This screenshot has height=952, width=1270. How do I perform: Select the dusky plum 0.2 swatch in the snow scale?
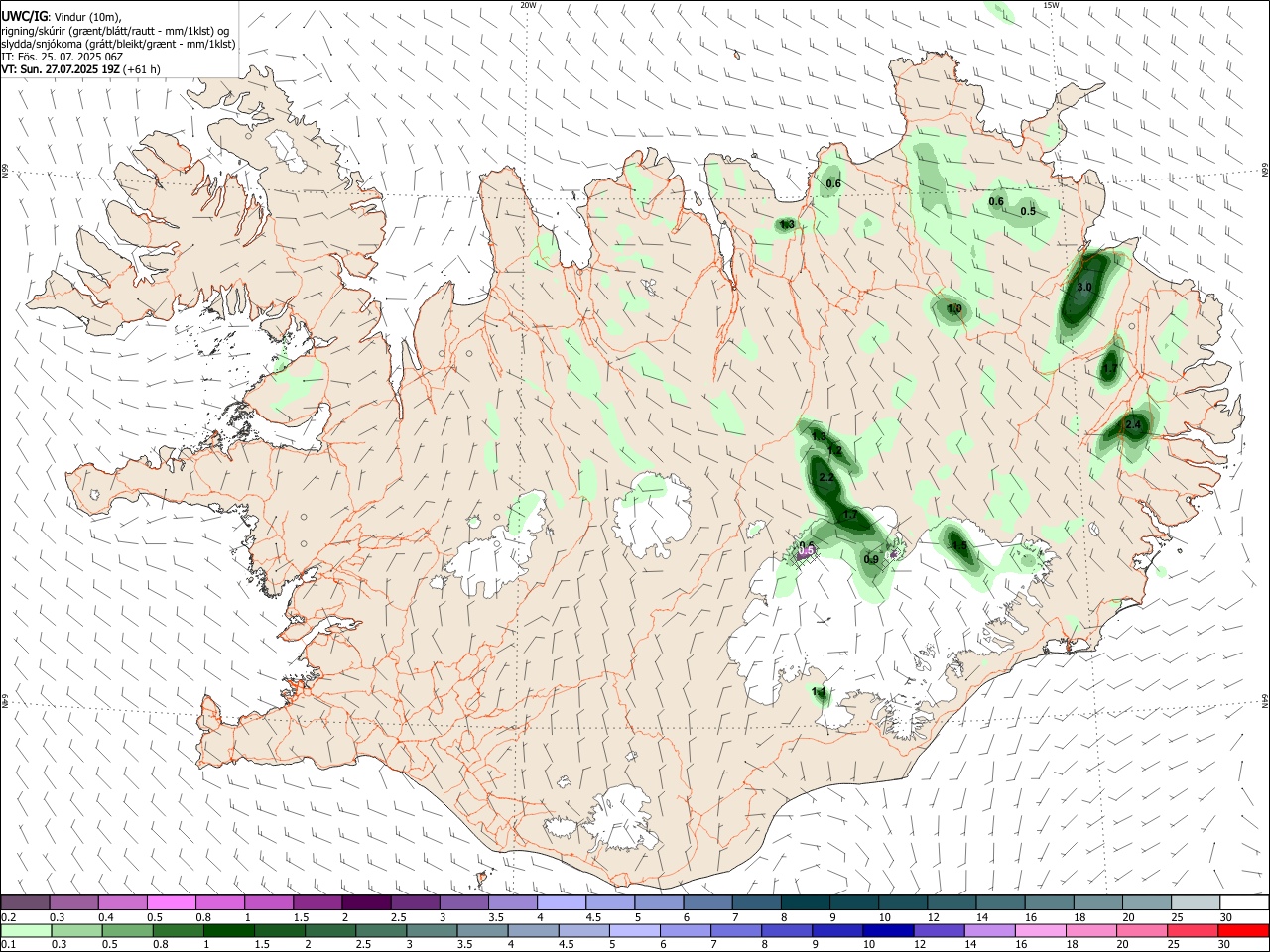pos(26,903)
